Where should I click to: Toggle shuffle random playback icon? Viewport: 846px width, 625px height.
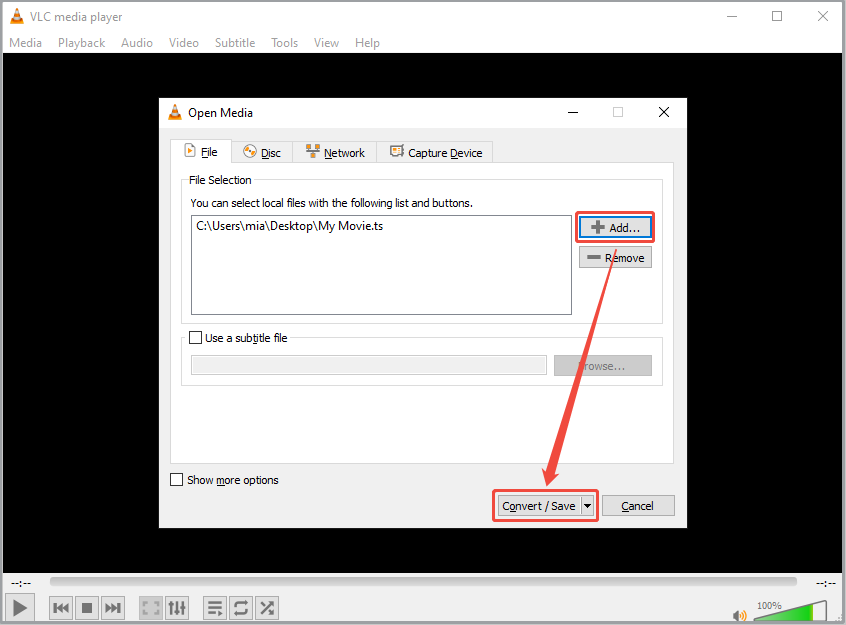(267, 608)
